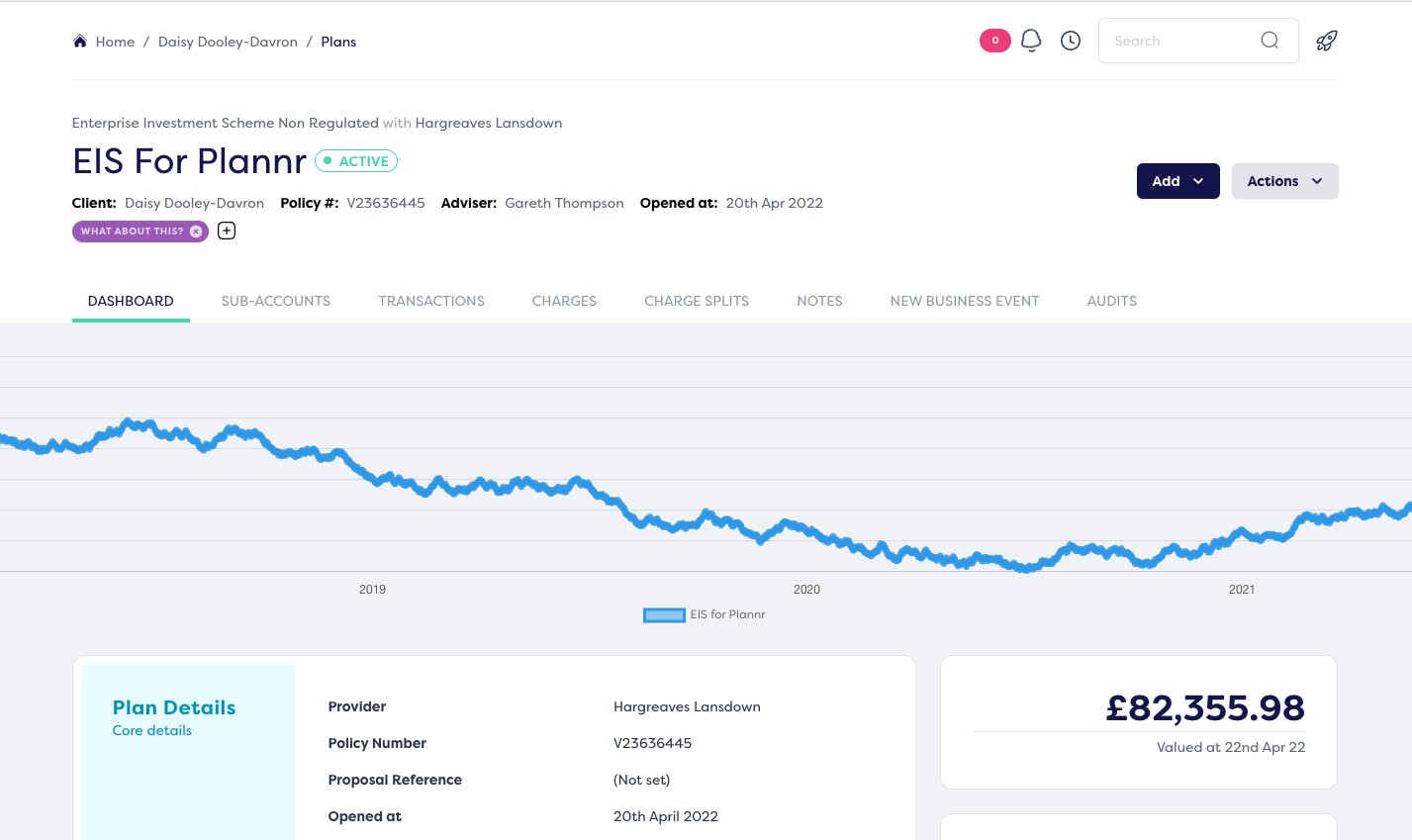1412x840 pixels.
Task: Open the notifications bell icon
Action: [x=1031, y=41]
